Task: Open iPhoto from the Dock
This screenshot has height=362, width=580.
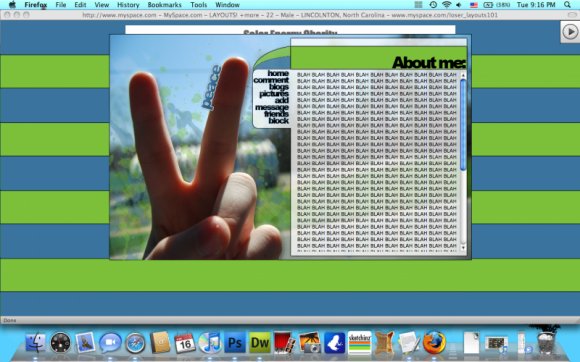Action: tap(310, 343)
